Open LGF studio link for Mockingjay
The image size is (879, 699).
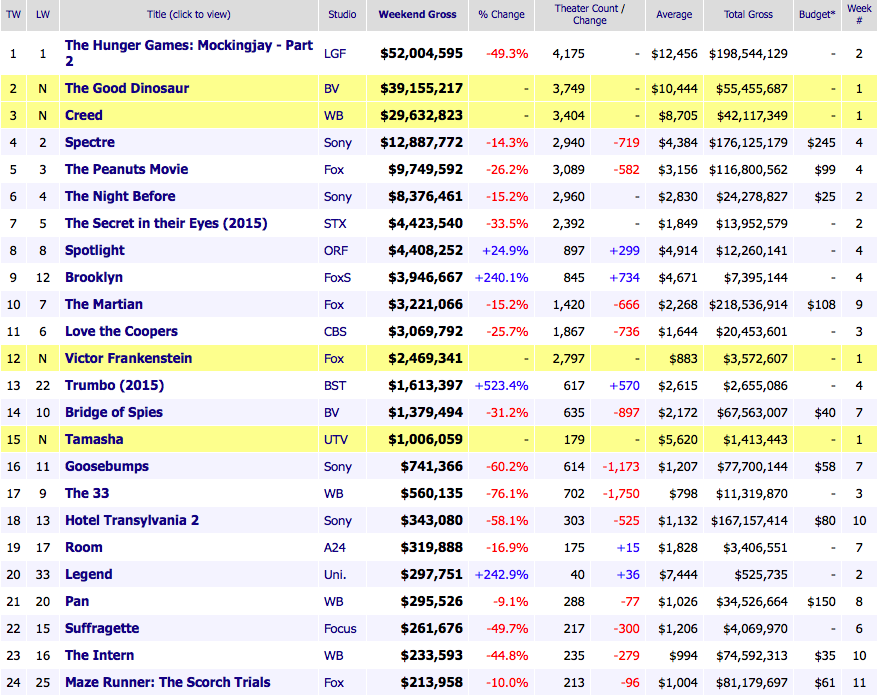pos(335,54)
